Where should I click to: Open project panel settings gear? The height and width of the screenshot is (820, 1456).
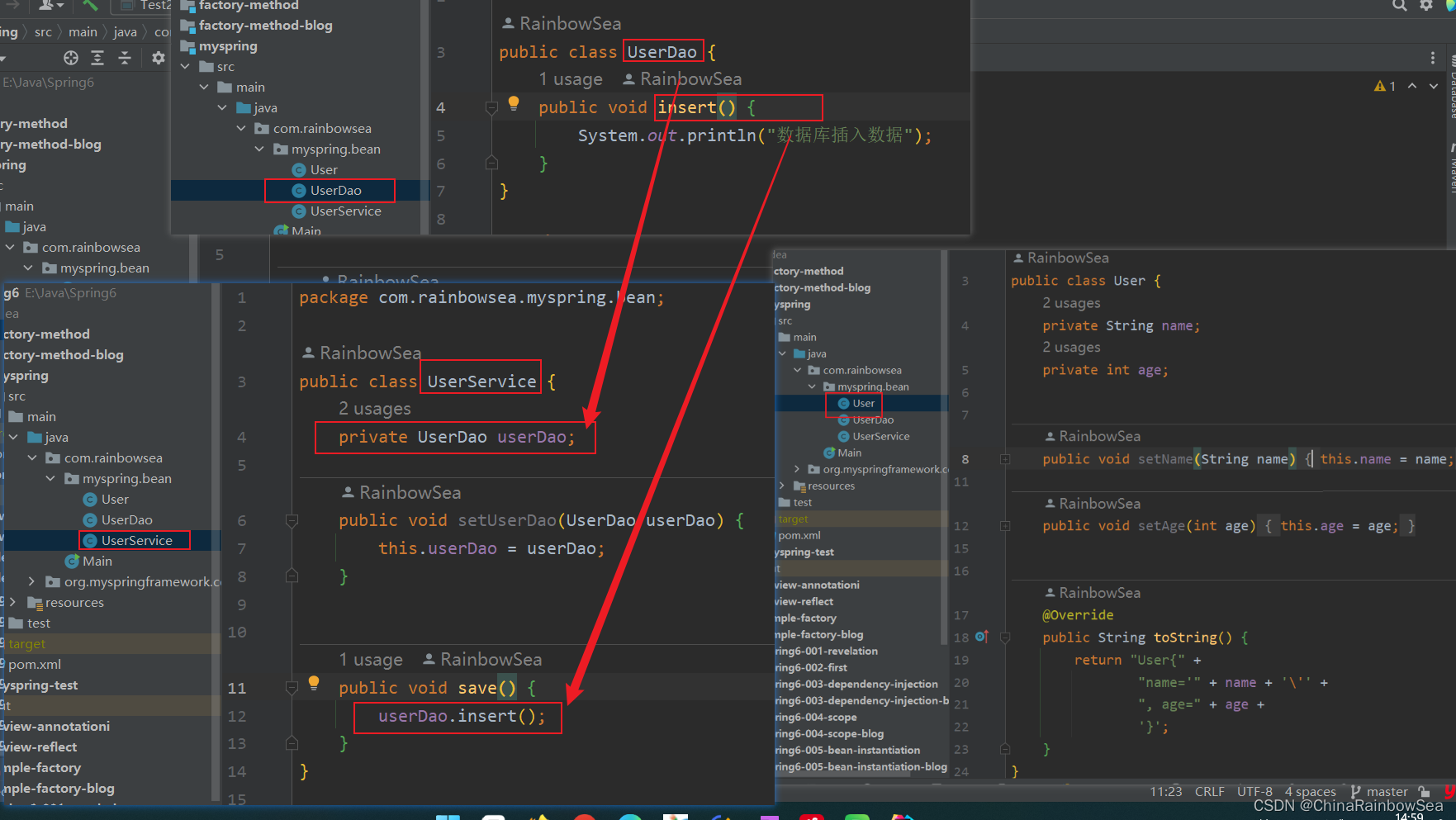pyautogui.click(x=159, y=58)
